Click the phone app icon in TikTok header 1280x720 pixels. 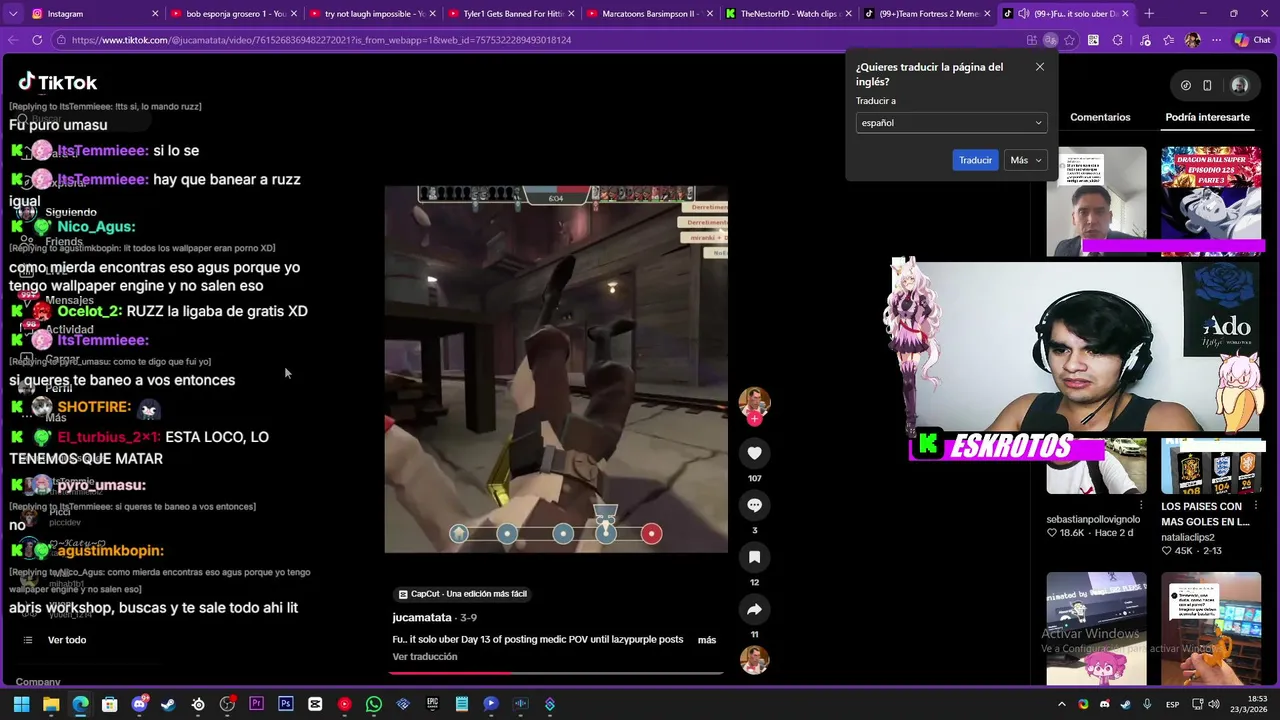tap(1207, 85)
